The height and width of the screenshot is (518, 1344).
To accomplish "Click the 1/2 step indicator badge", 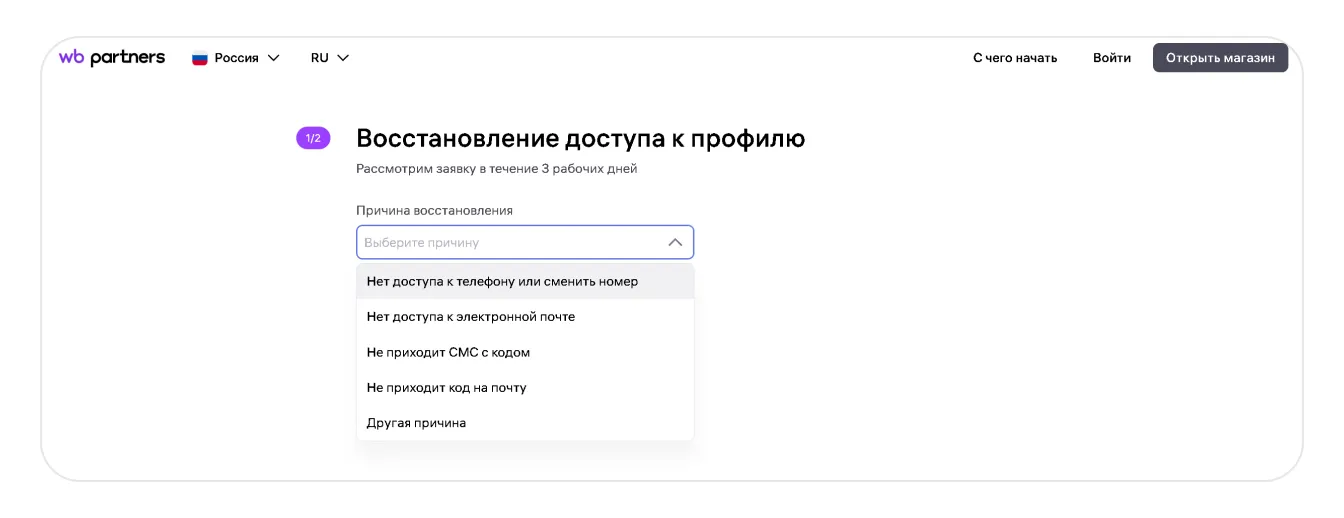I will click(313, 138).
